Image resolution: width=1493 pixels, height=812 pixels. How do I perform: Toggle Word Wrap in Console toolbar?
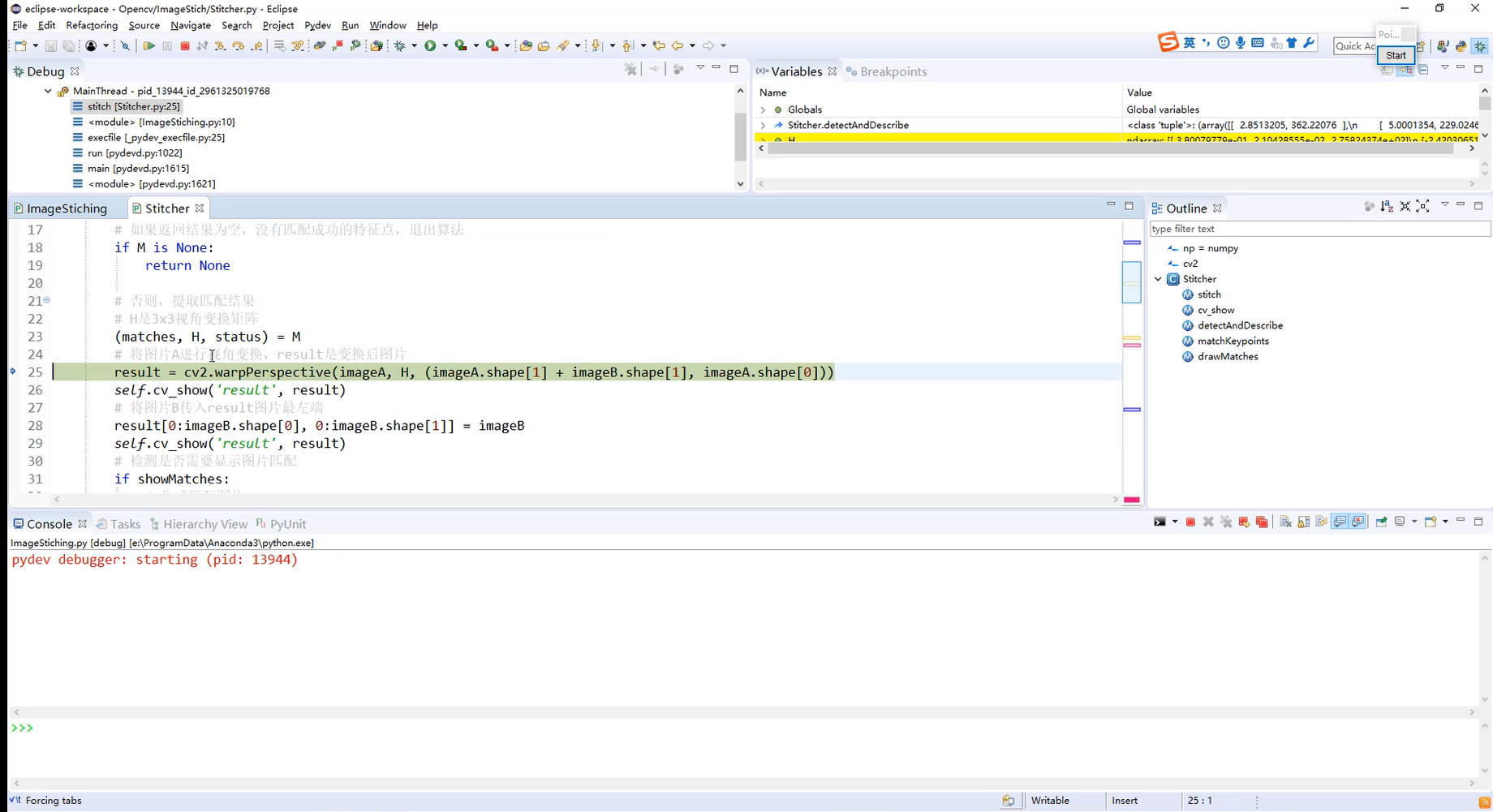(1321, 522)
